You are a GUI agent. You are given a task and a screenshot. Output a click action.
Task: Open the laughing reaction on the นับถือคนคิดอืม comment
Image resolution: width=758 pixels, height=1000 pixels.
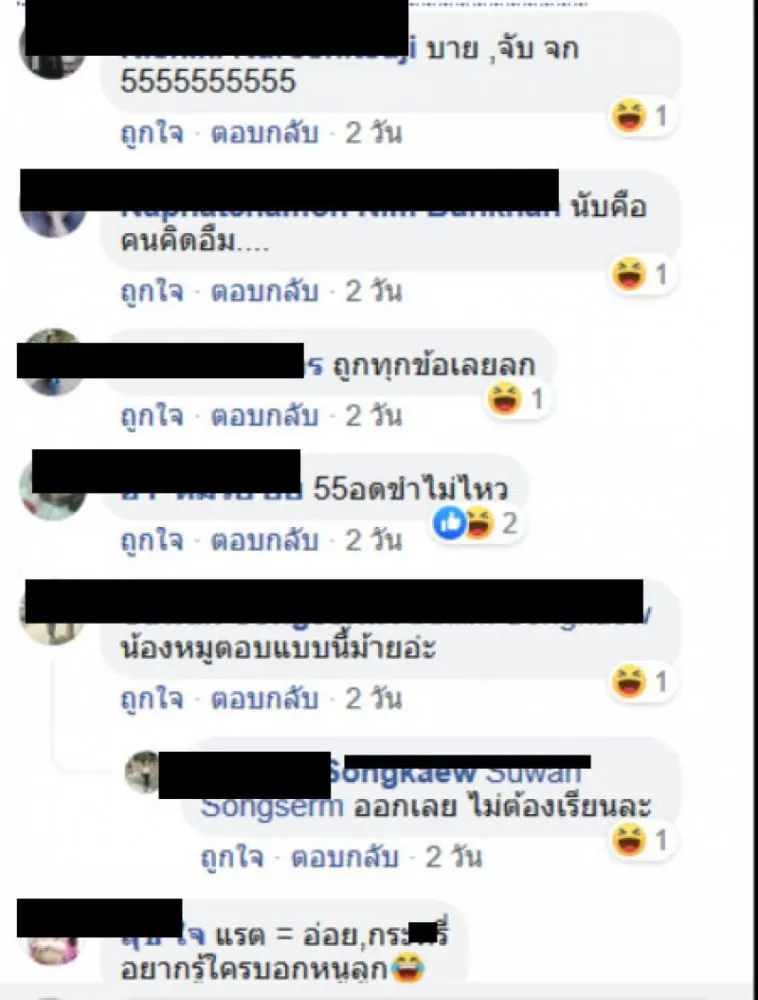pyautogui.click(x=629, y=274)
